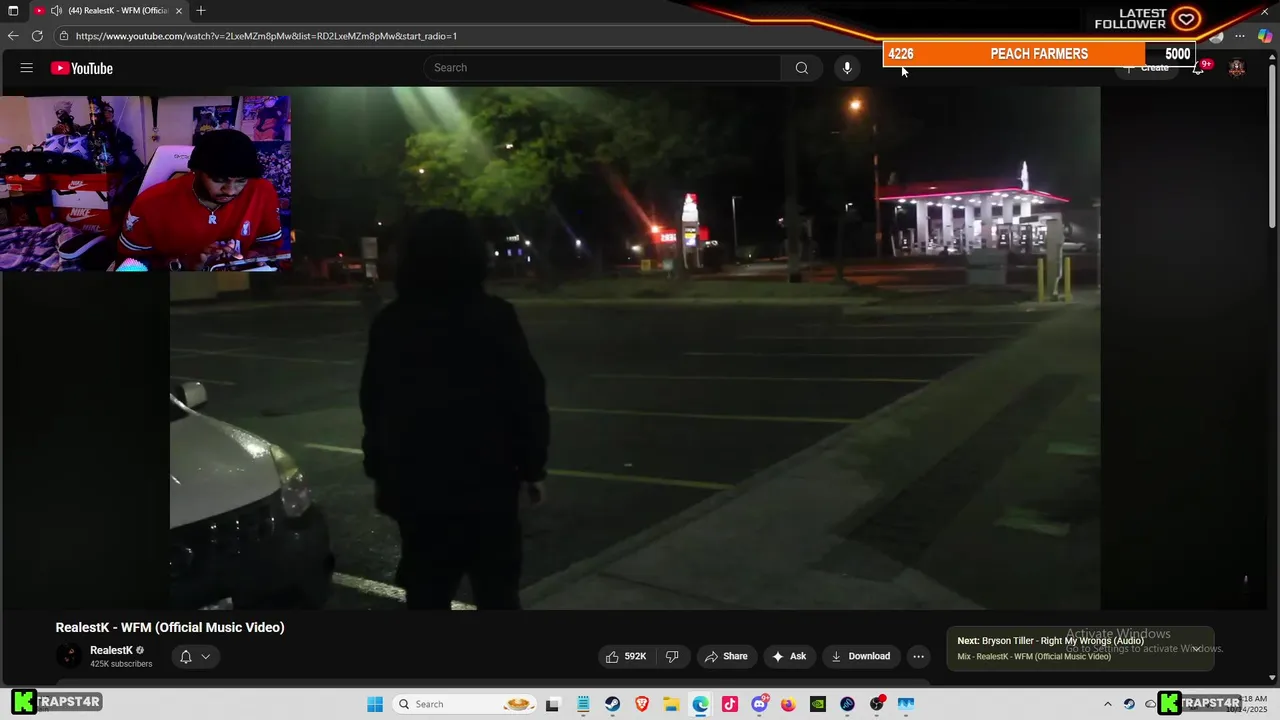Mute the tab via speaker icon
Viewport: 1280px width, 720px height.
[x=56, y=11]
